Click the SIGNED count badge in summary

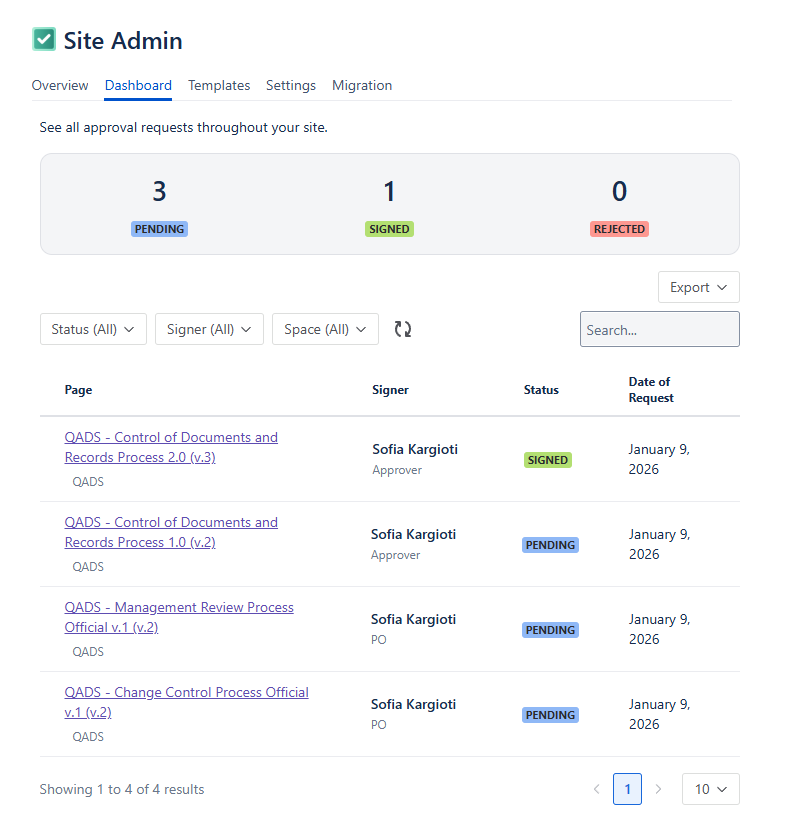click(x=389, y=229)
